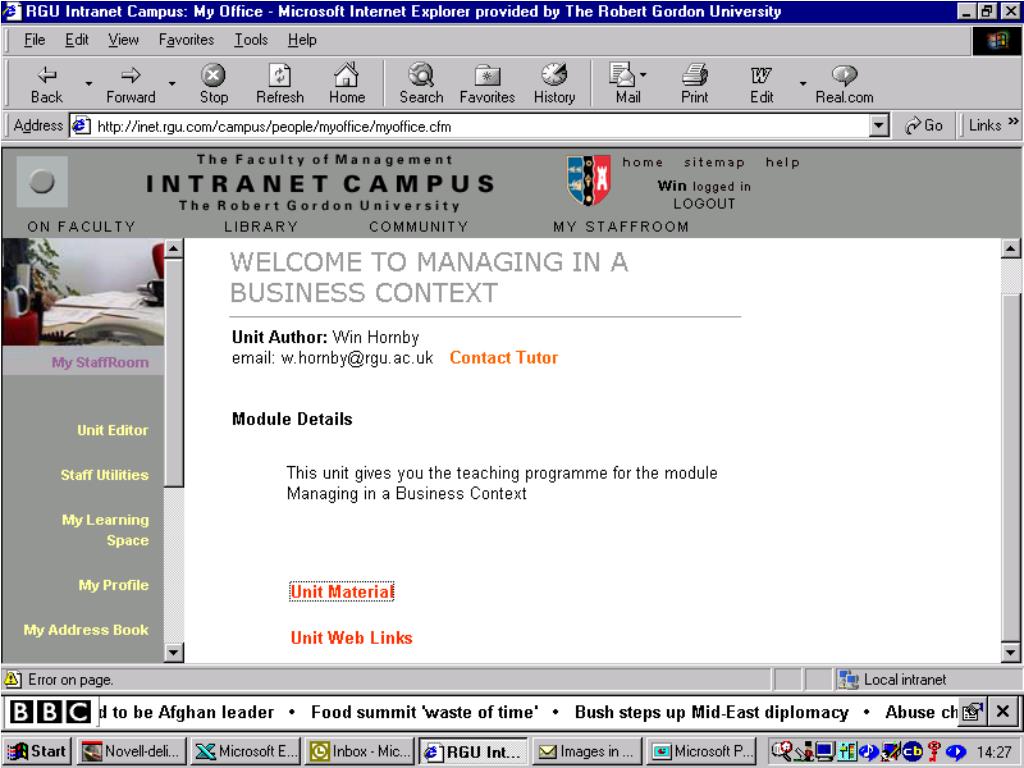Open Unit Editor in sidebar
Image resolution: width=1024 pixels, height=768 pixels.
coord(112,430)
